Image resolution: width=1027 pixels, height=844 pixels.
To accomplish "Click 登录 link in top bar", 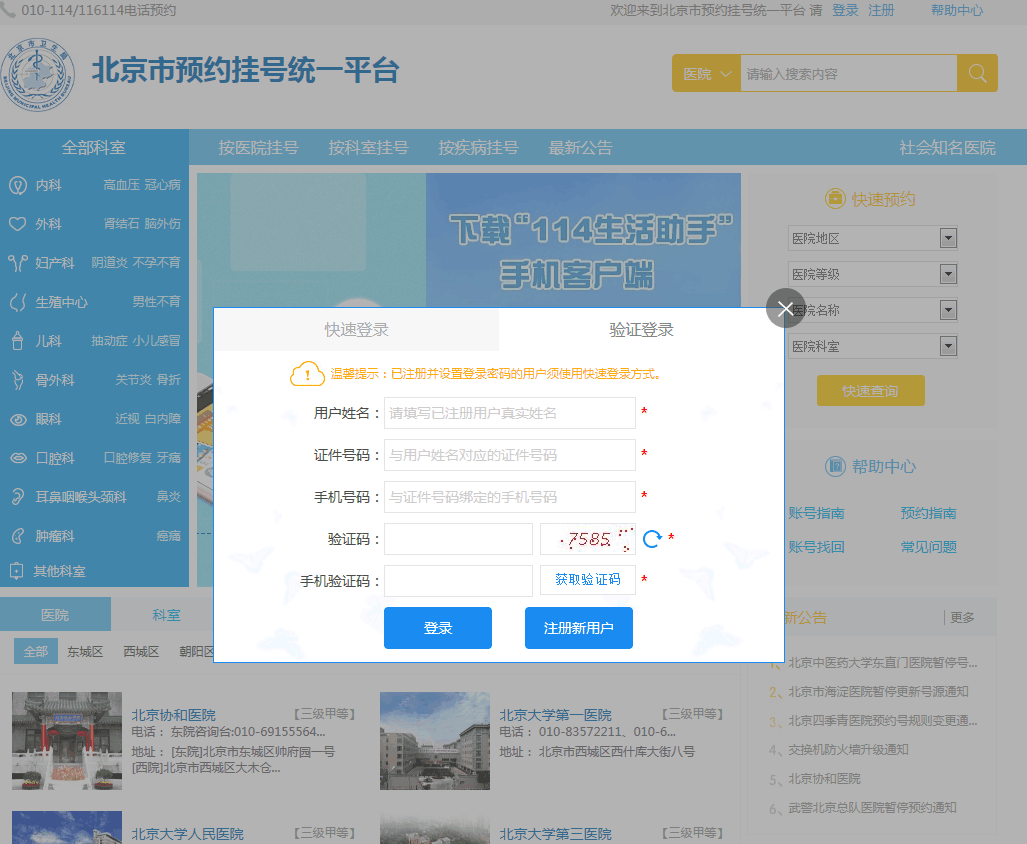I will pyautogui.click(x=845, y=10).
